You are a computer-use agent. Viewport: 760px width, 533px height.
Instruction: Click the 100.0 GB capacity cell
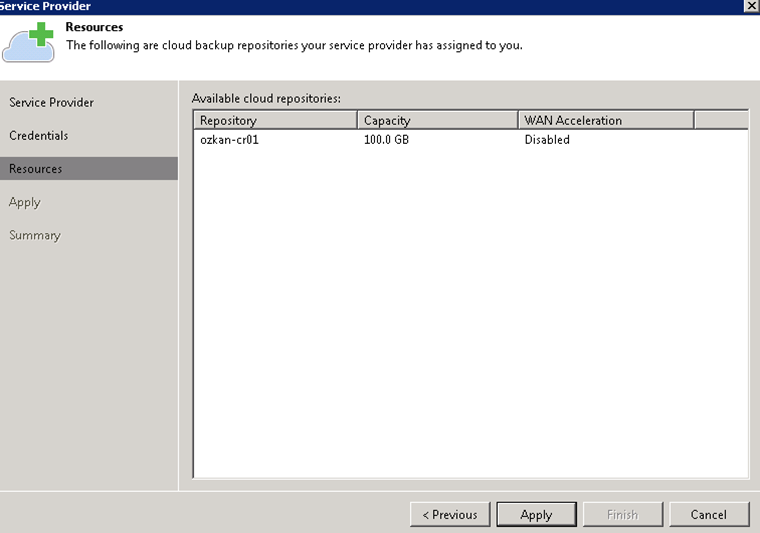point(386,140)
